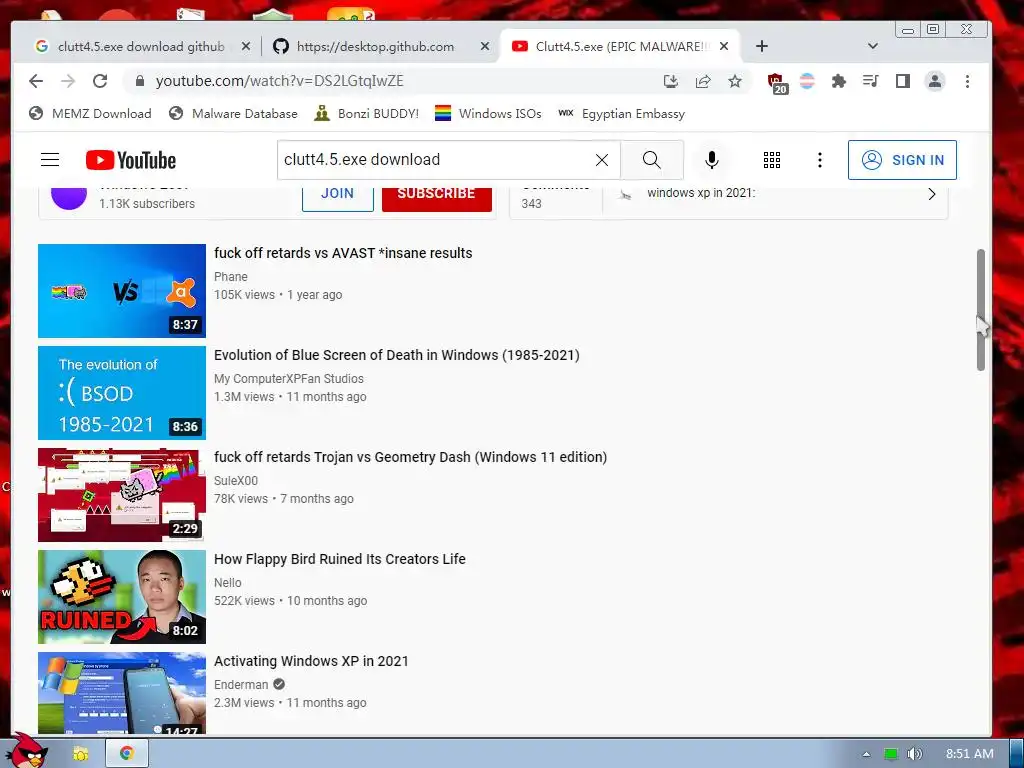Open the YouTube hamburger guide menu
The image size is (1024, 768).
pos(50,160)
